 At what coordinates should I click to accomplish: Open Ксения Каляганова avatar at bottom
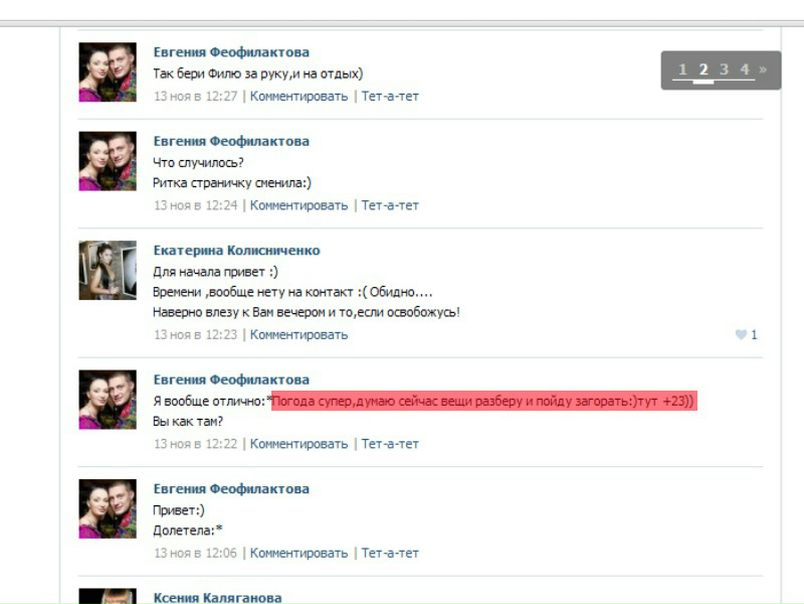point(108,596)
